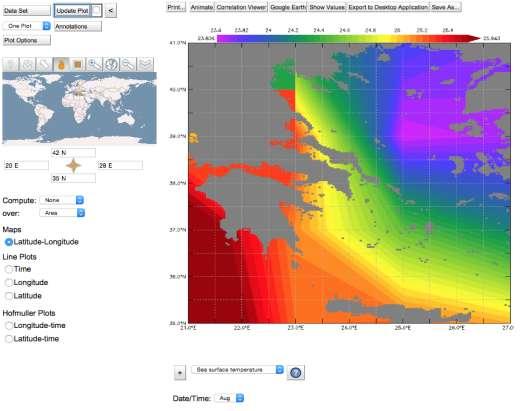Click the 'Maps' heading text
The width and height of the screenshot is (524, 411).
(12, 229)
